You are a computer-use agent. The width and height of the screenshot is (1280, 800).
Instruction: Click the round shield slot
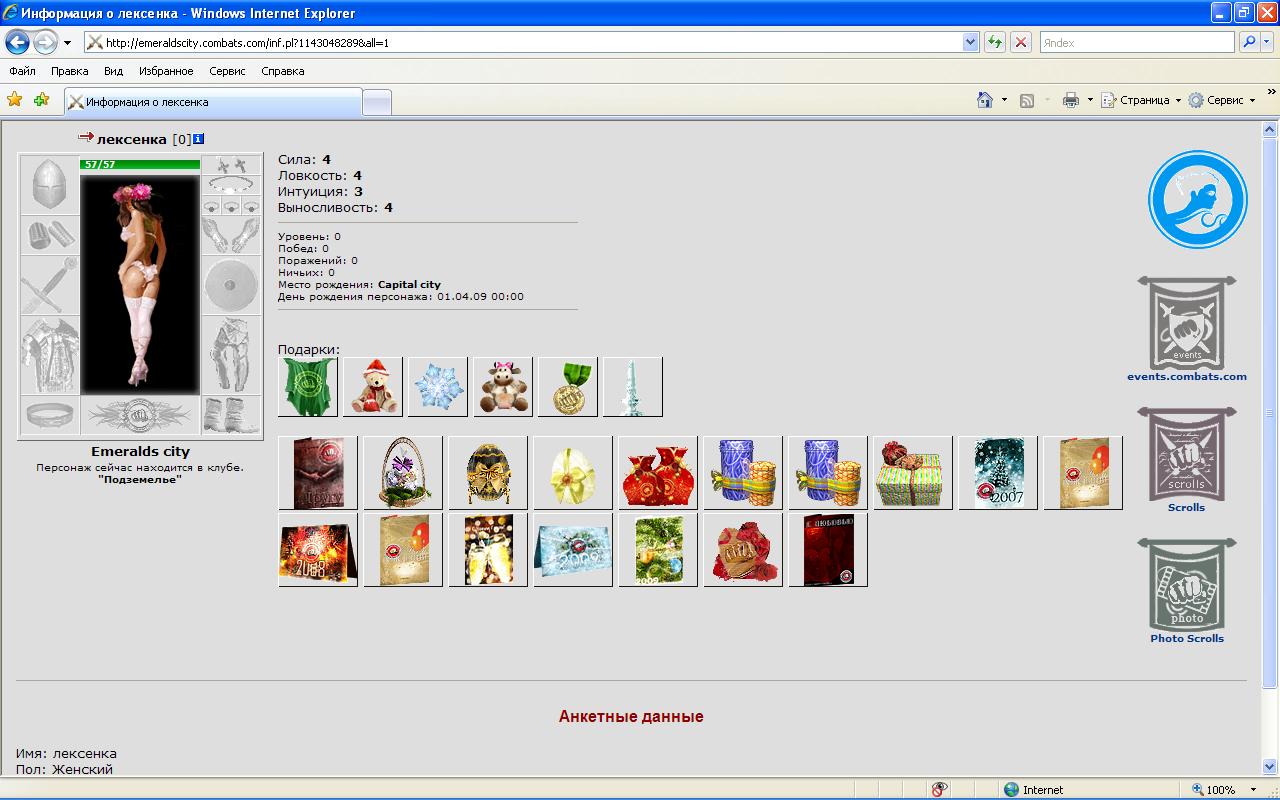(231, 285)
